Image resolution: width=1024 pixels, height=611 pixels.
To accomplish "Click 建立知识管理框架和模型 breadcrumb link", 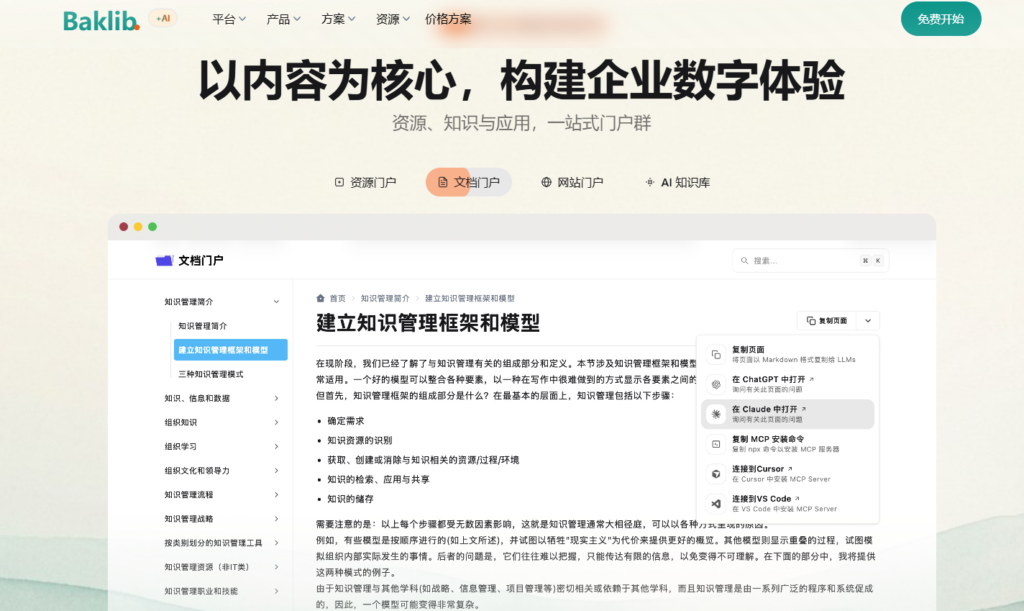I will tap(470, 298).
